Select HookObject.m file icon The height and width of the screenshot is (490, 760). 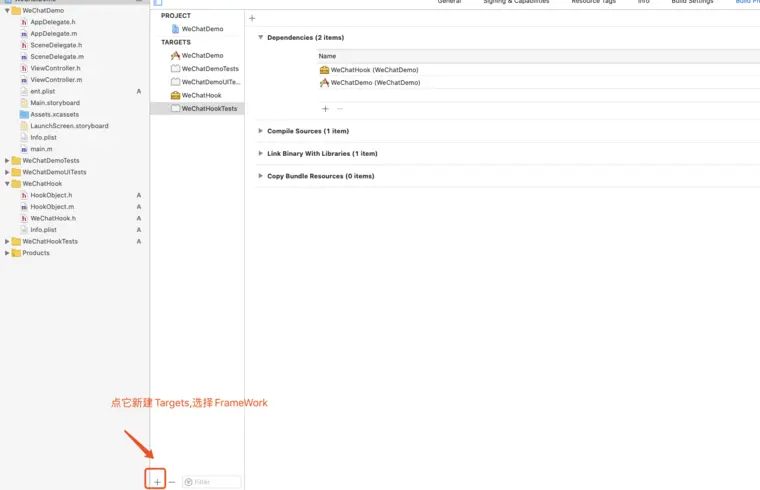click(24, 207)
